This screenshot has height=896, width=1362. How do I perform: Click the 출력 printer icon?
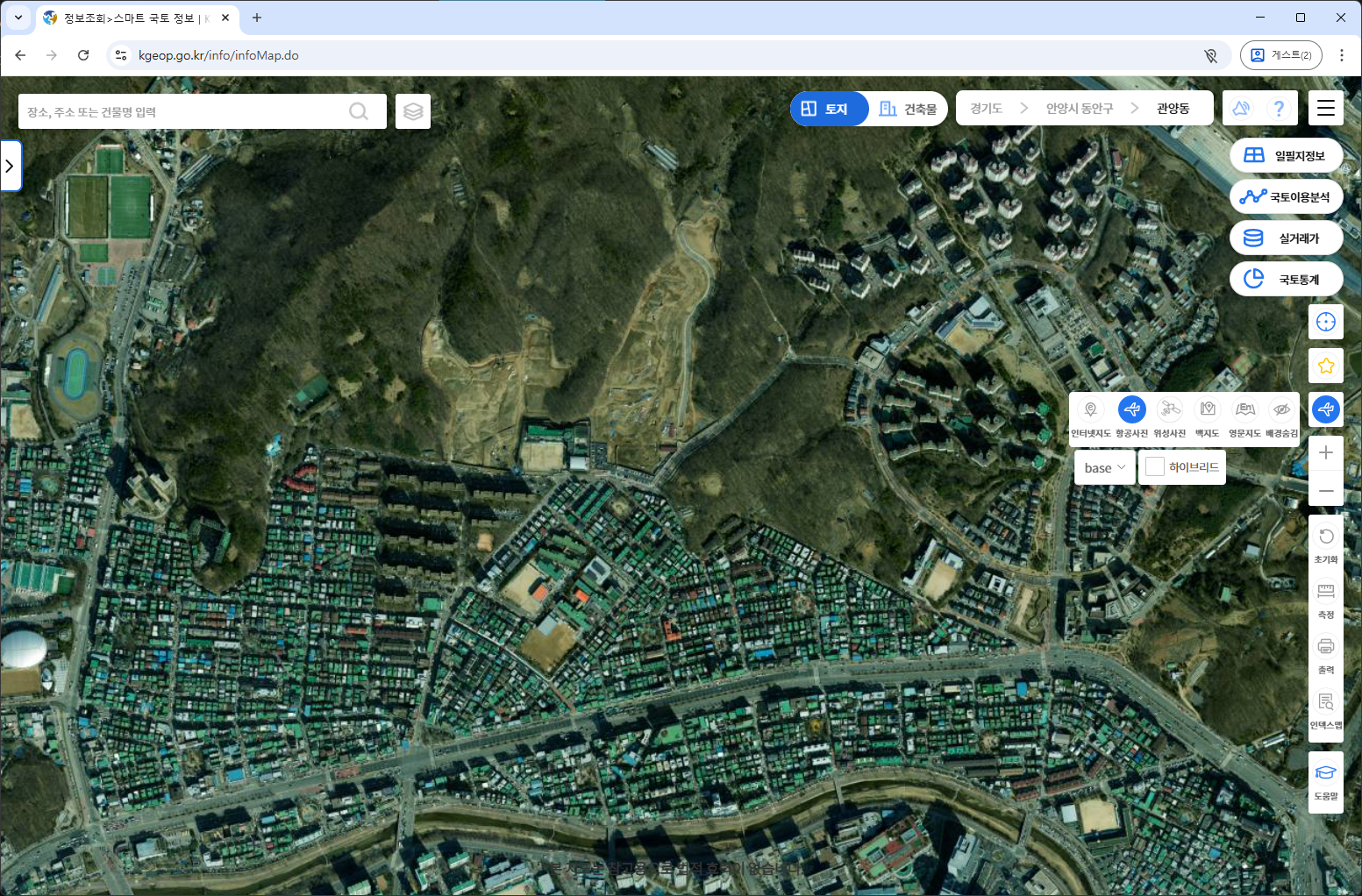1325,647
